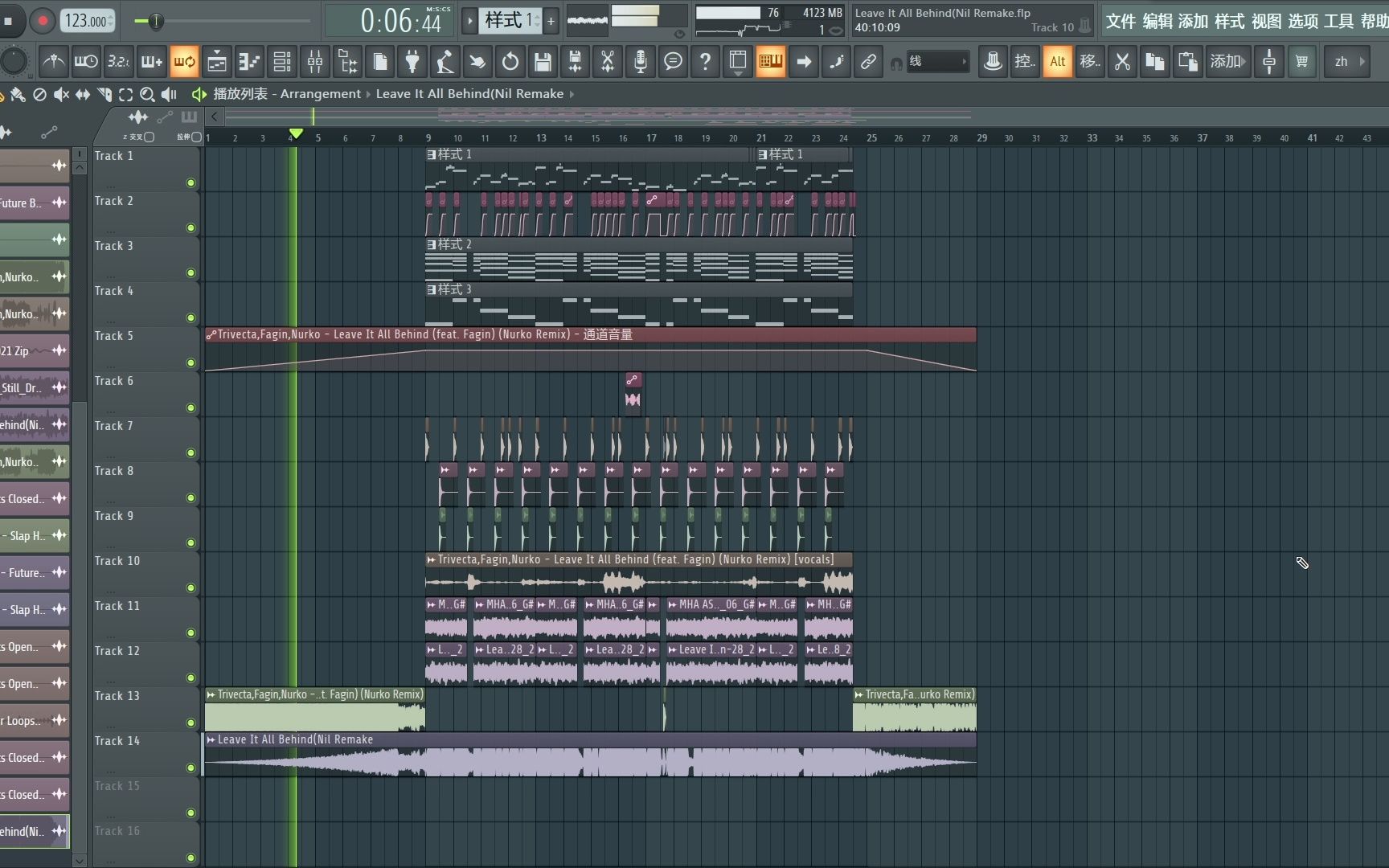1389x868 pixels.
Task: Click the scroll-up arrow of the picker panel
Action: [x=80, y=167]
